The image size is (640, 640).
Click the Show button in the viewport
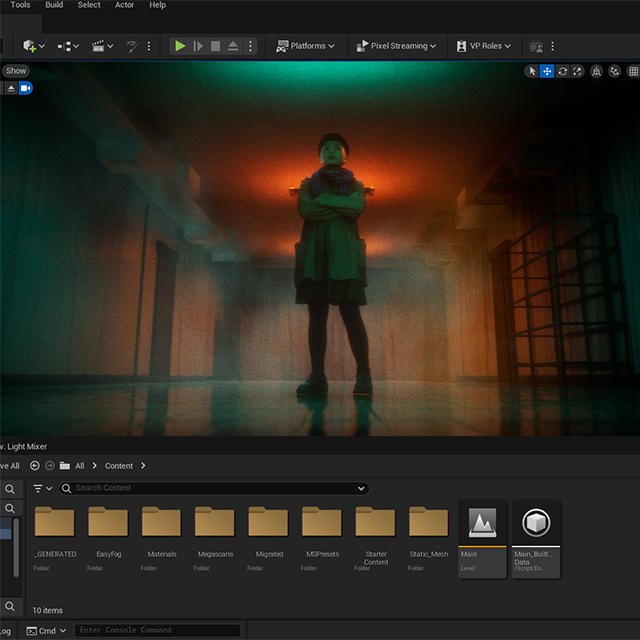(16, 71)
